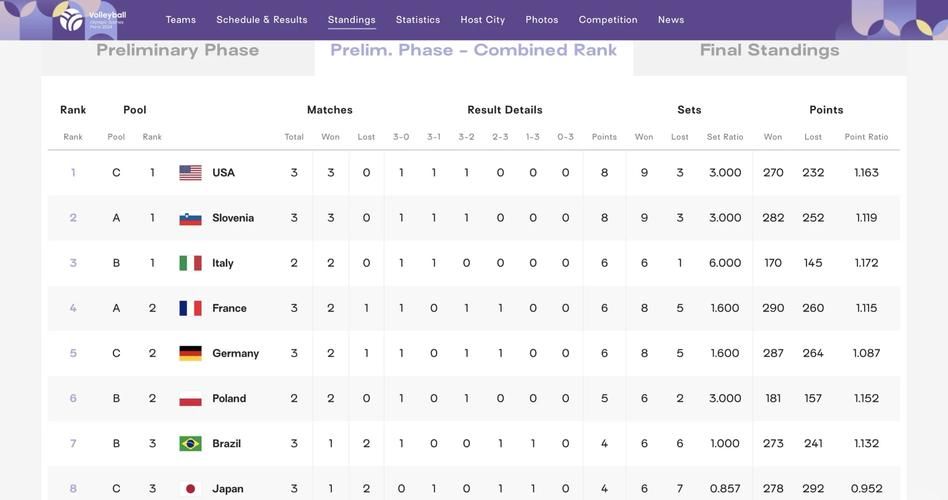
Task: Go to the Statistics page
Action: tap(418, 20)
